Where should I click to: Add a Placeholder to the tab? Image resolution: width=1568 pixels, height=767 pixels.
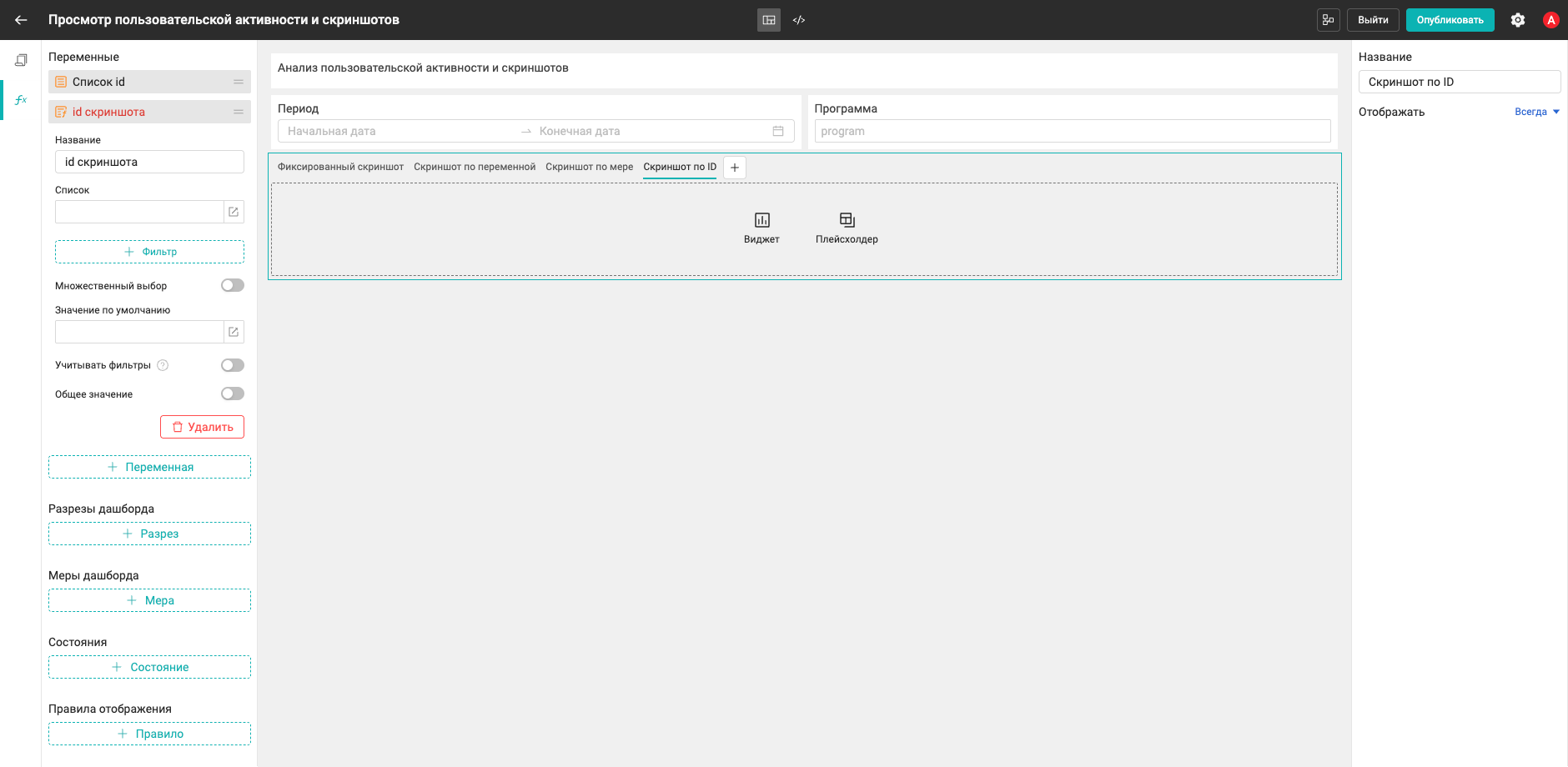coord(847,228)
